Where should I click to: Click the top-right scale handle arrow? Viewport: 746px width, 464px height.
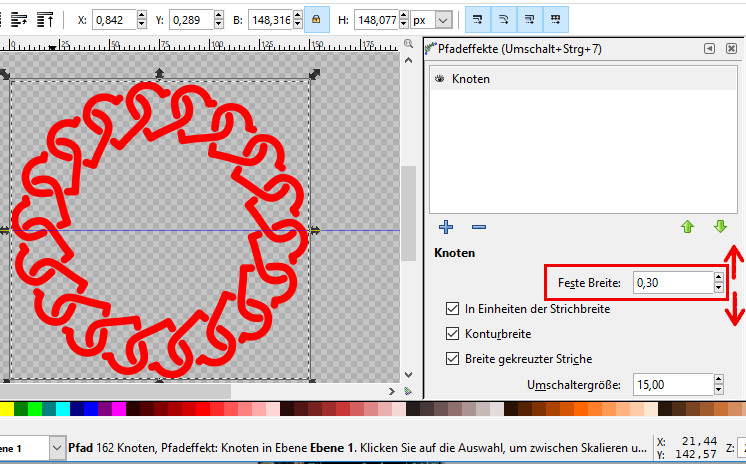point(314,74)
